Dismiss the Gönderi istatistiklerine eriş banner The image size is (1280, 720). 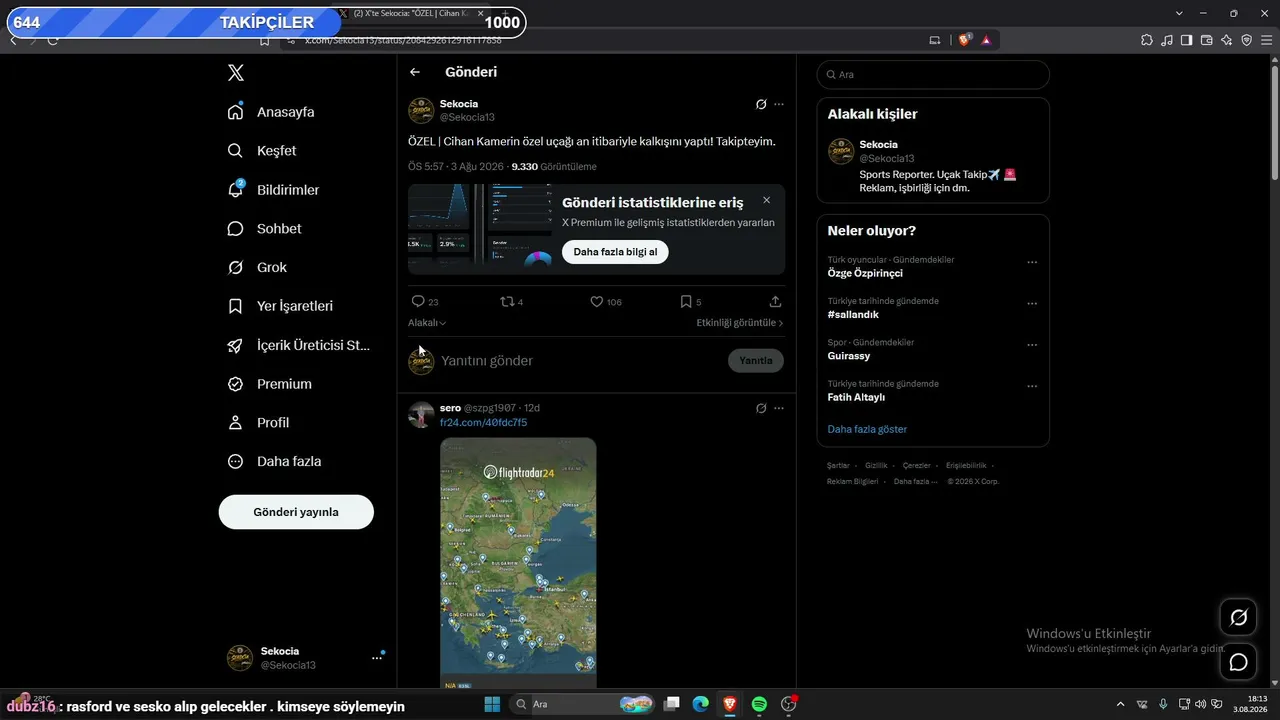tap(766, 200)
